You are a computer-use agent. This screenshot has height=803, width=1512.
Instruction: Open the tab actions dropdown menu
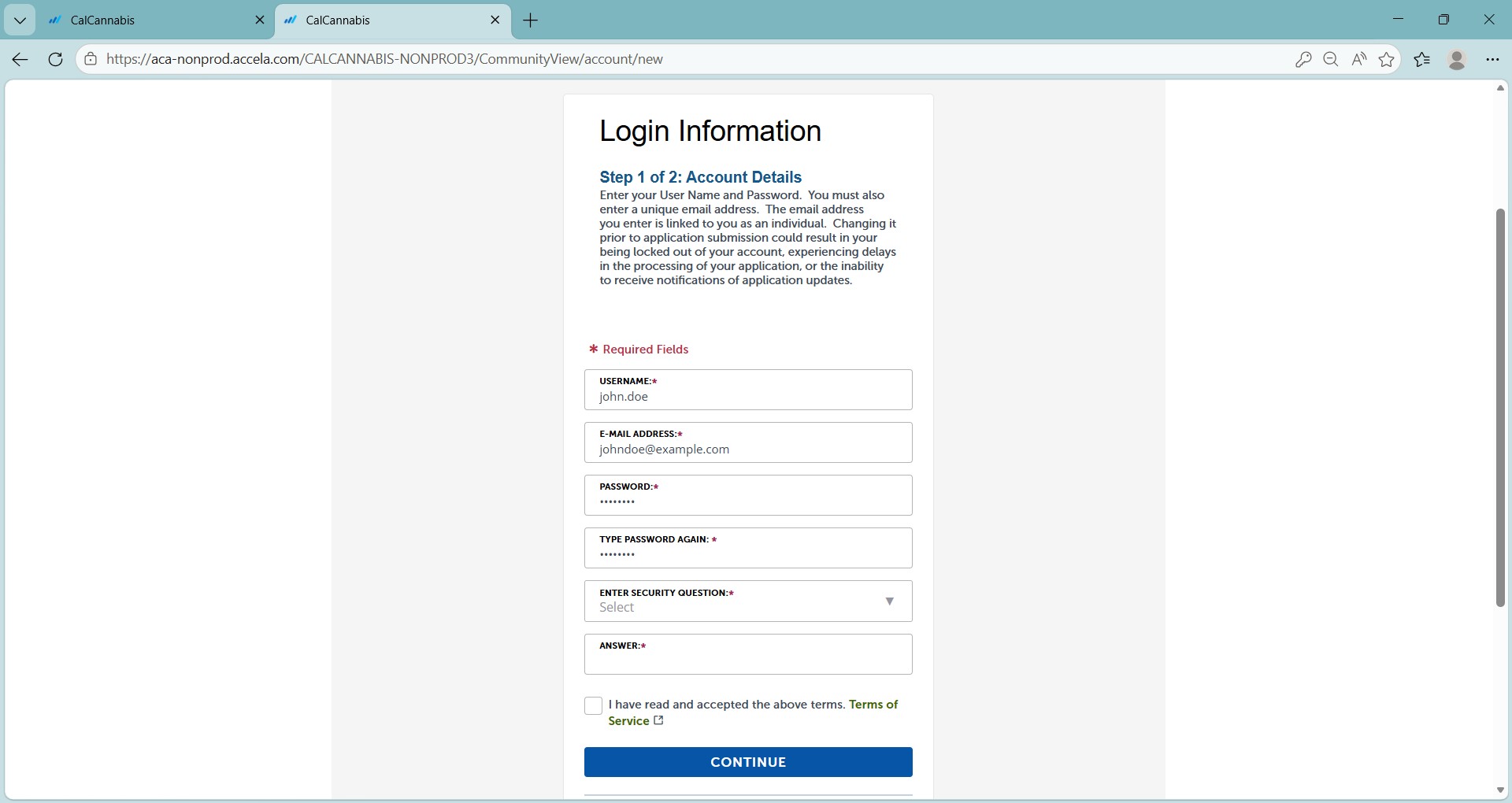coord(20,20)
